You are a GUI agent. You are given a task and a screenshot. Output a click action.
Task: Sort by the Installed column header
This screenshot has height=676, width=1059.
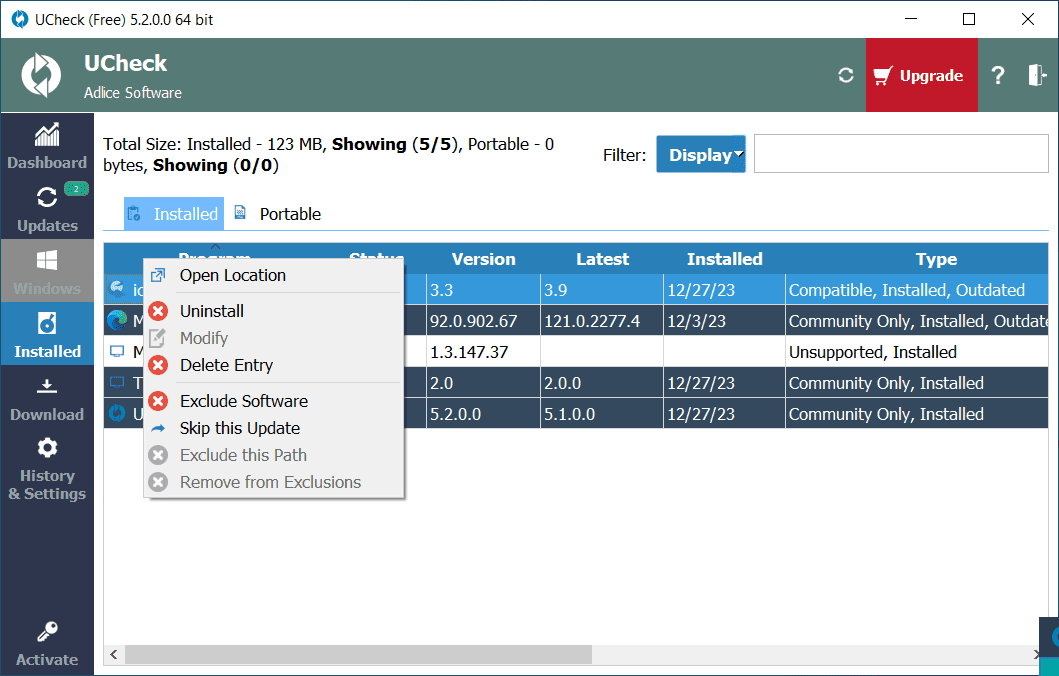click(x=724, y=259)
